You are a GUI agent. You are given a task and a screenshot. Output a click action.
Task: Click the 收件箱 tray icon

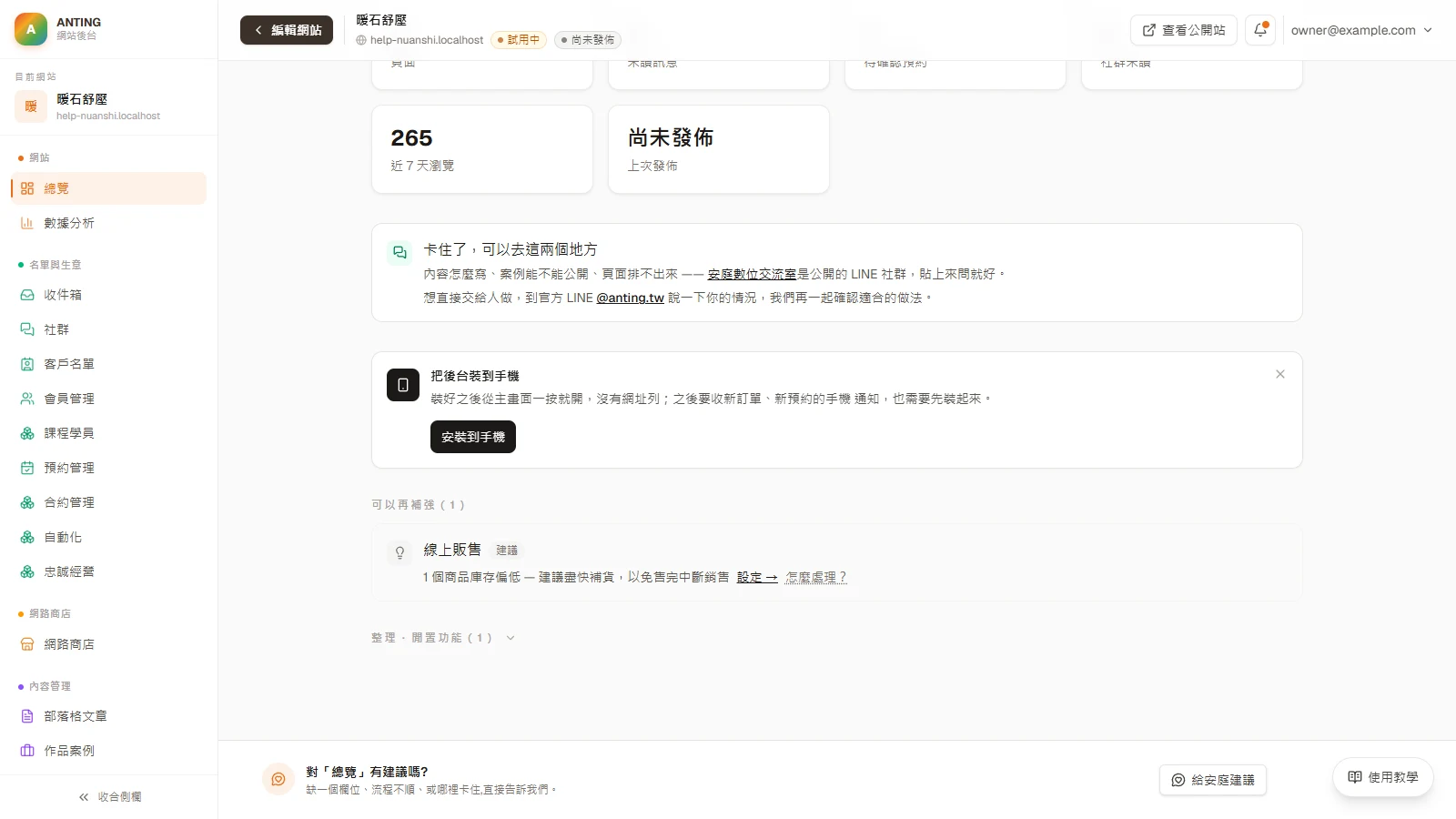(27, 295)
